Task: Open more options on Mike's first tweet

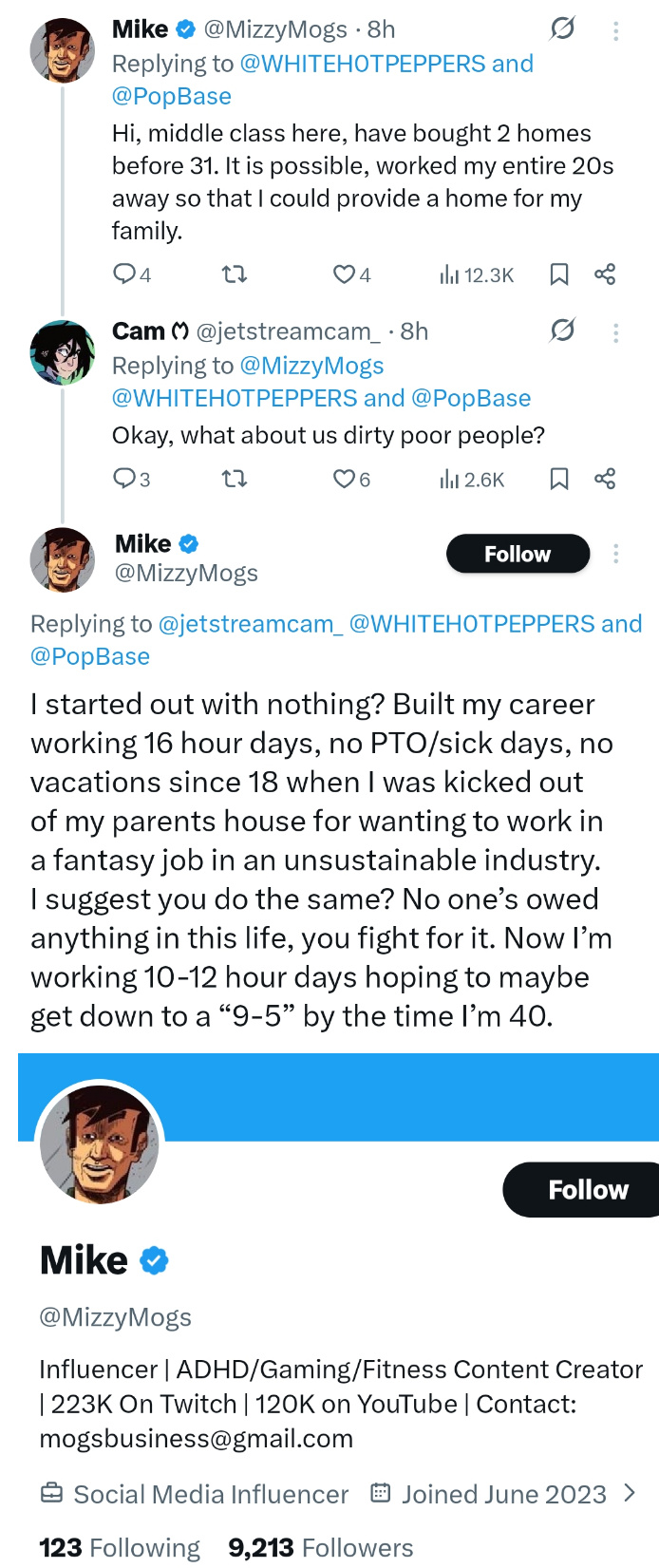Action: tap(615, 31)
